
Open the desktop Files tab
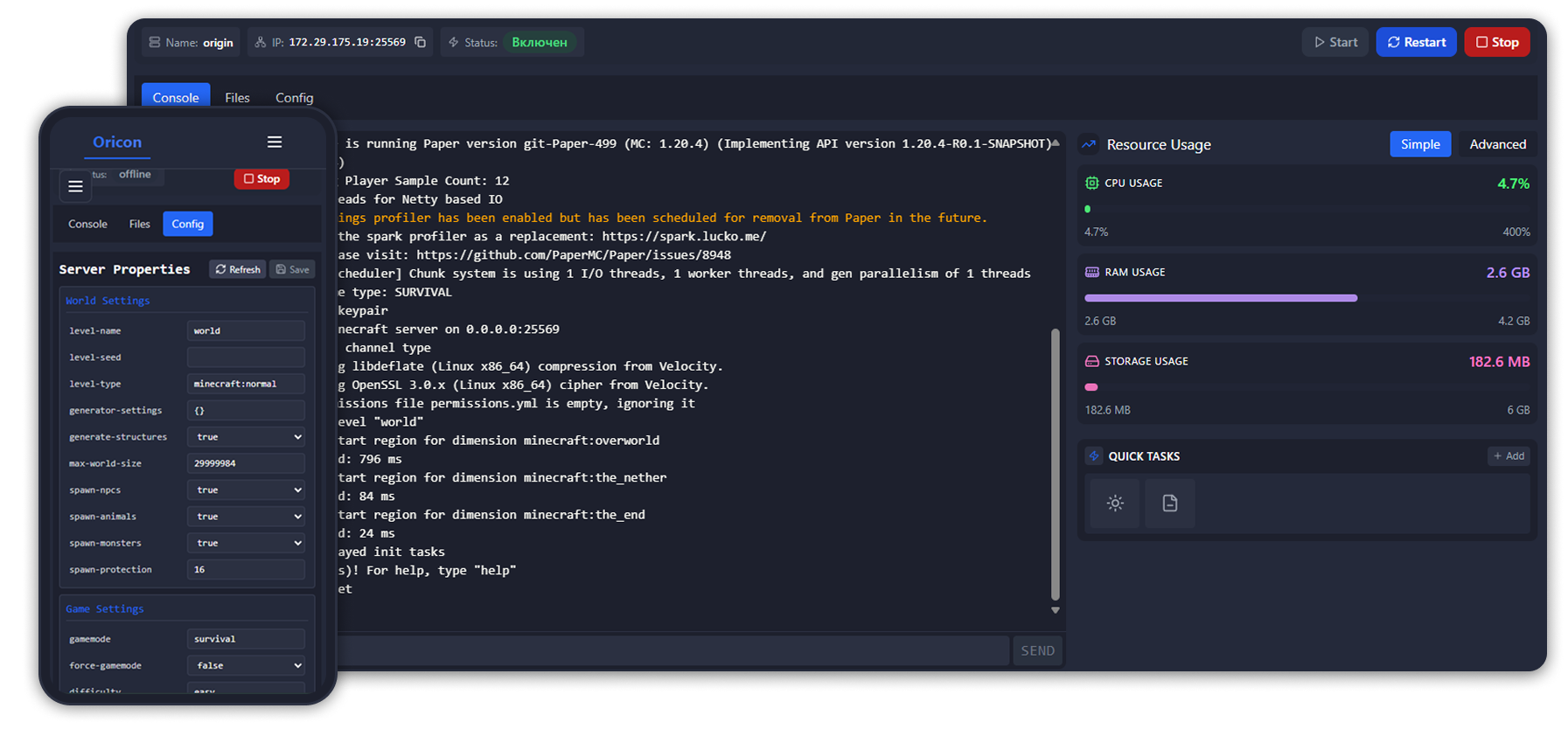click(x=237, y=97)
